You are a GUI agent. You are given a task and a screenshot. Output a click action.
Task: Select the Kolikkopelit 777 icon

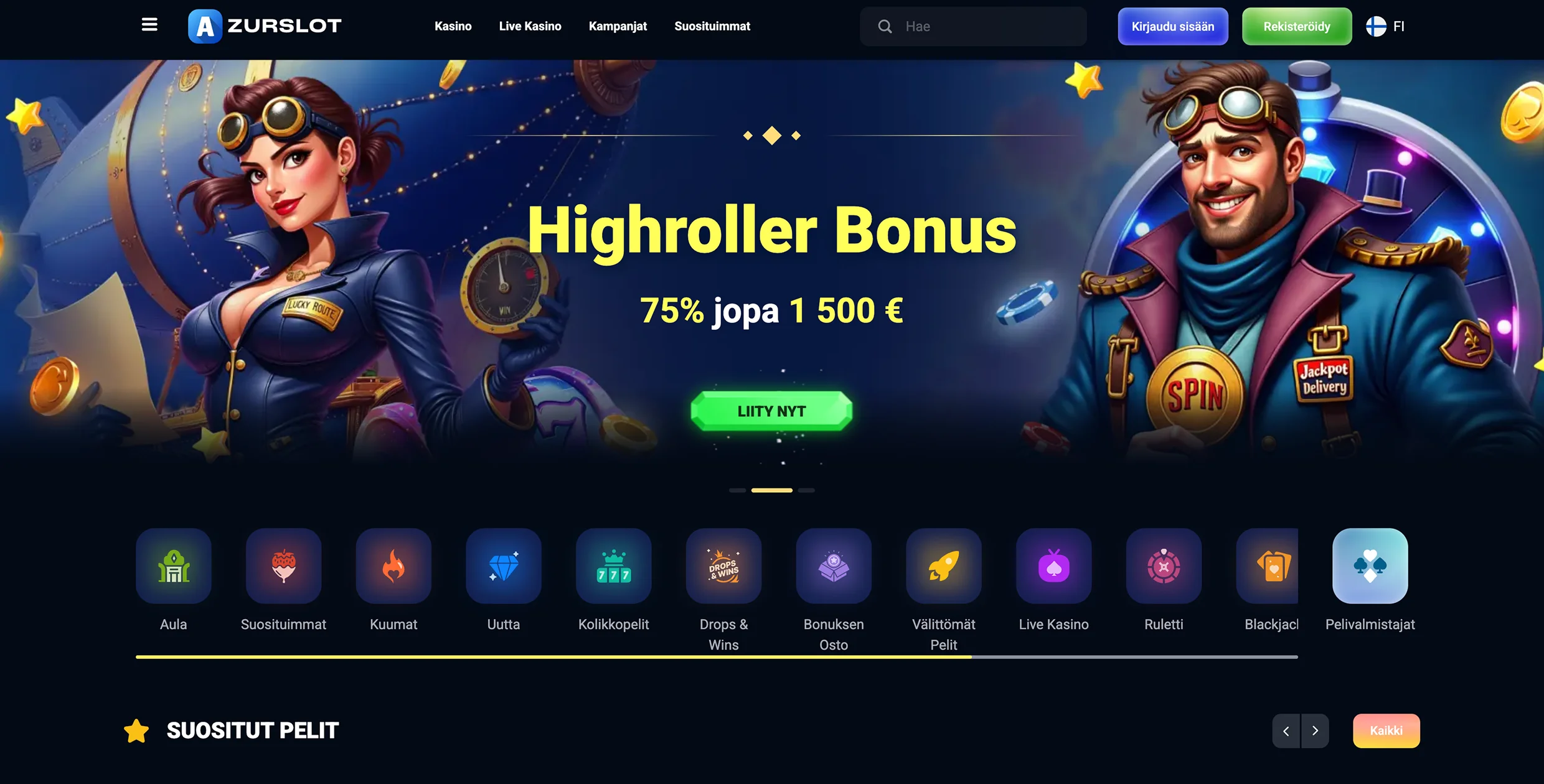pos(614,566)
